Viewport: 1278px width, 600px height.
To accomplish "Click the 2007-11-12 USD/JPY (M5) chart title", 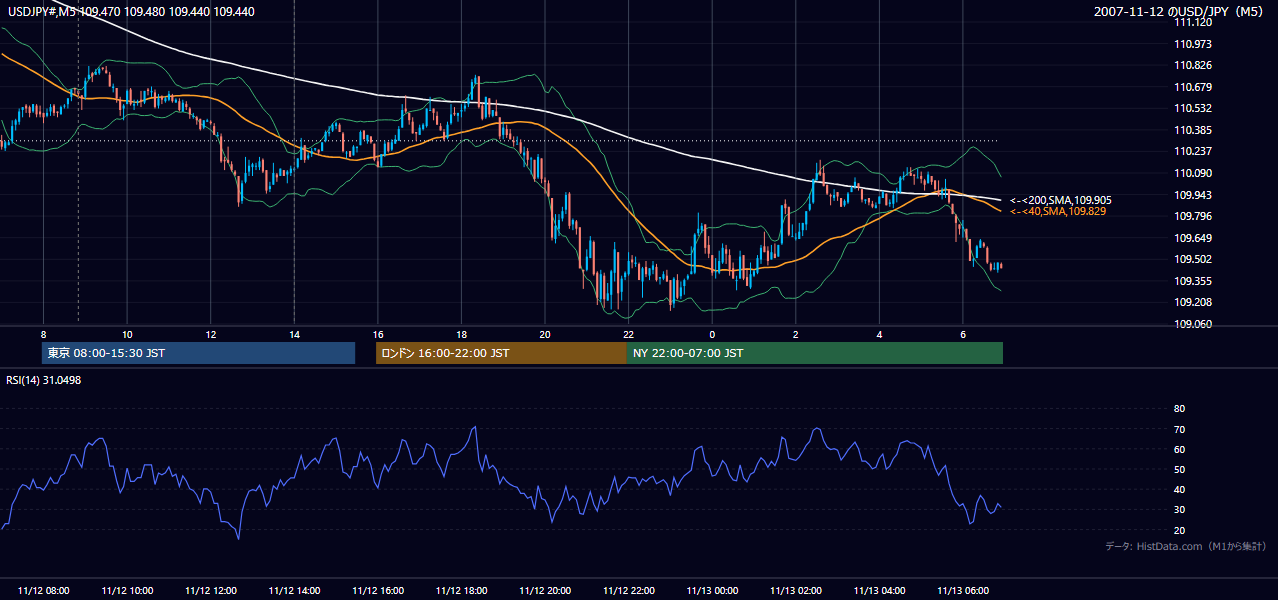I will (1180, 11).
